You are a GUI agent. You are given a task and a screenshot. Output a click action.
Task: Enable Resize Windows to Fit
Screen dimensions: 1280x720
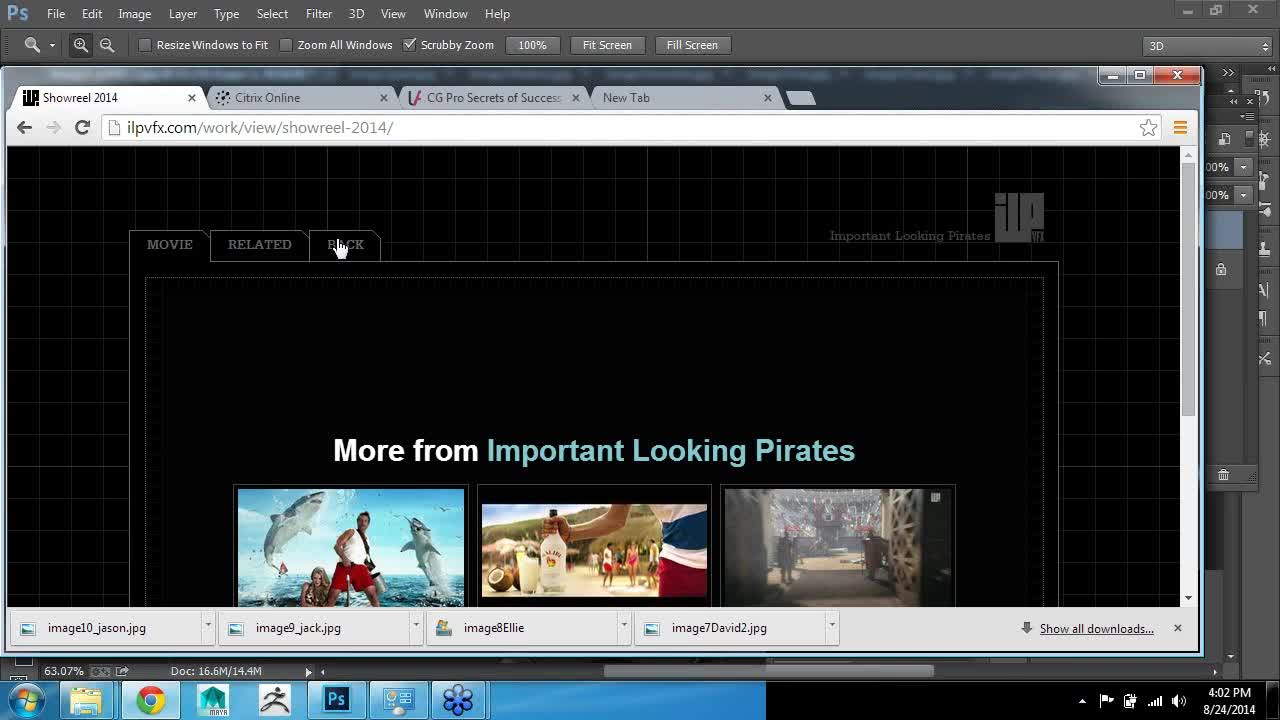145,45
